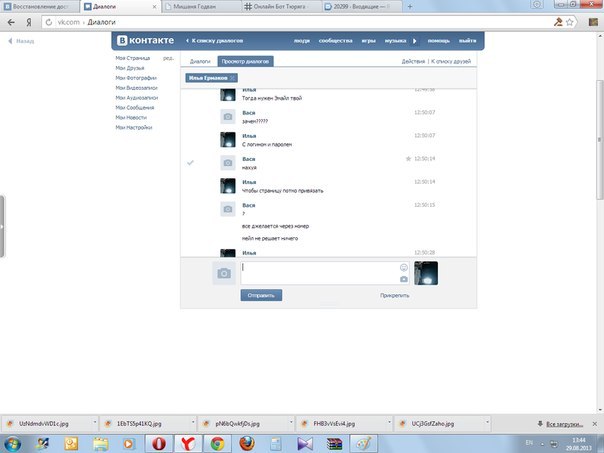Screen dimensions: 604x453
Task: Attach a photo with the small camera icon
Action: point(404,279)
